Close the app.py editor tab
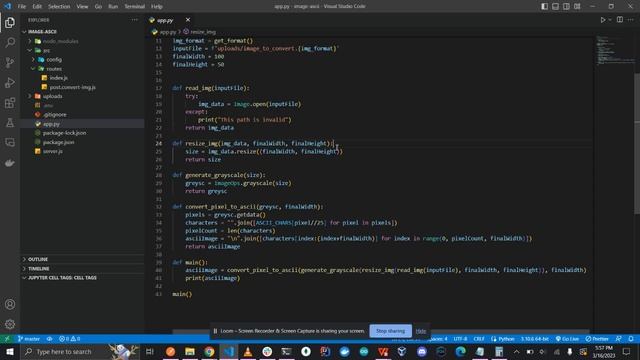640x360 pixels. coord(188,20)
